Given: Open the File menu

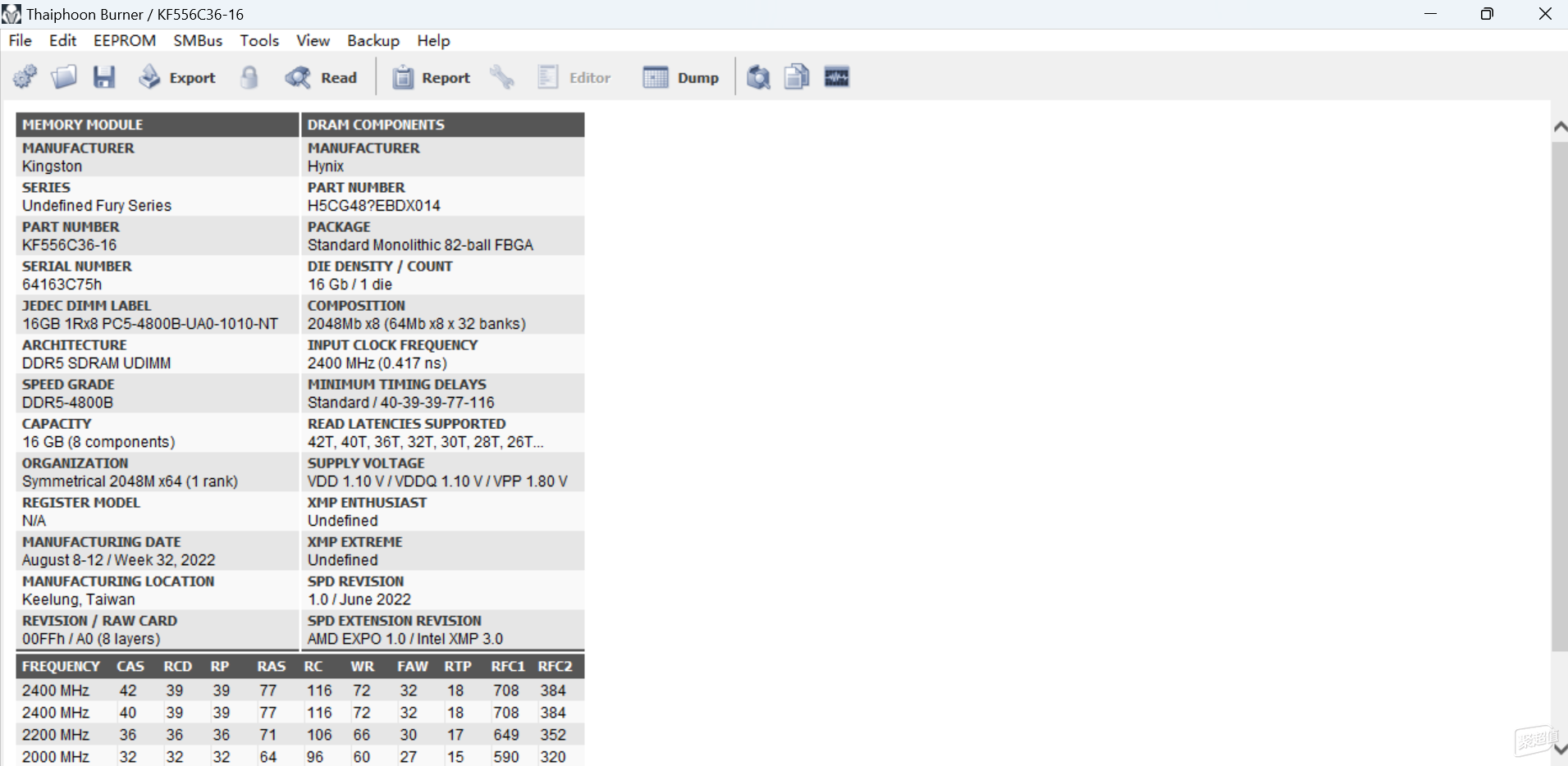Looking at the screenshot, I should [x=20, y=40].
